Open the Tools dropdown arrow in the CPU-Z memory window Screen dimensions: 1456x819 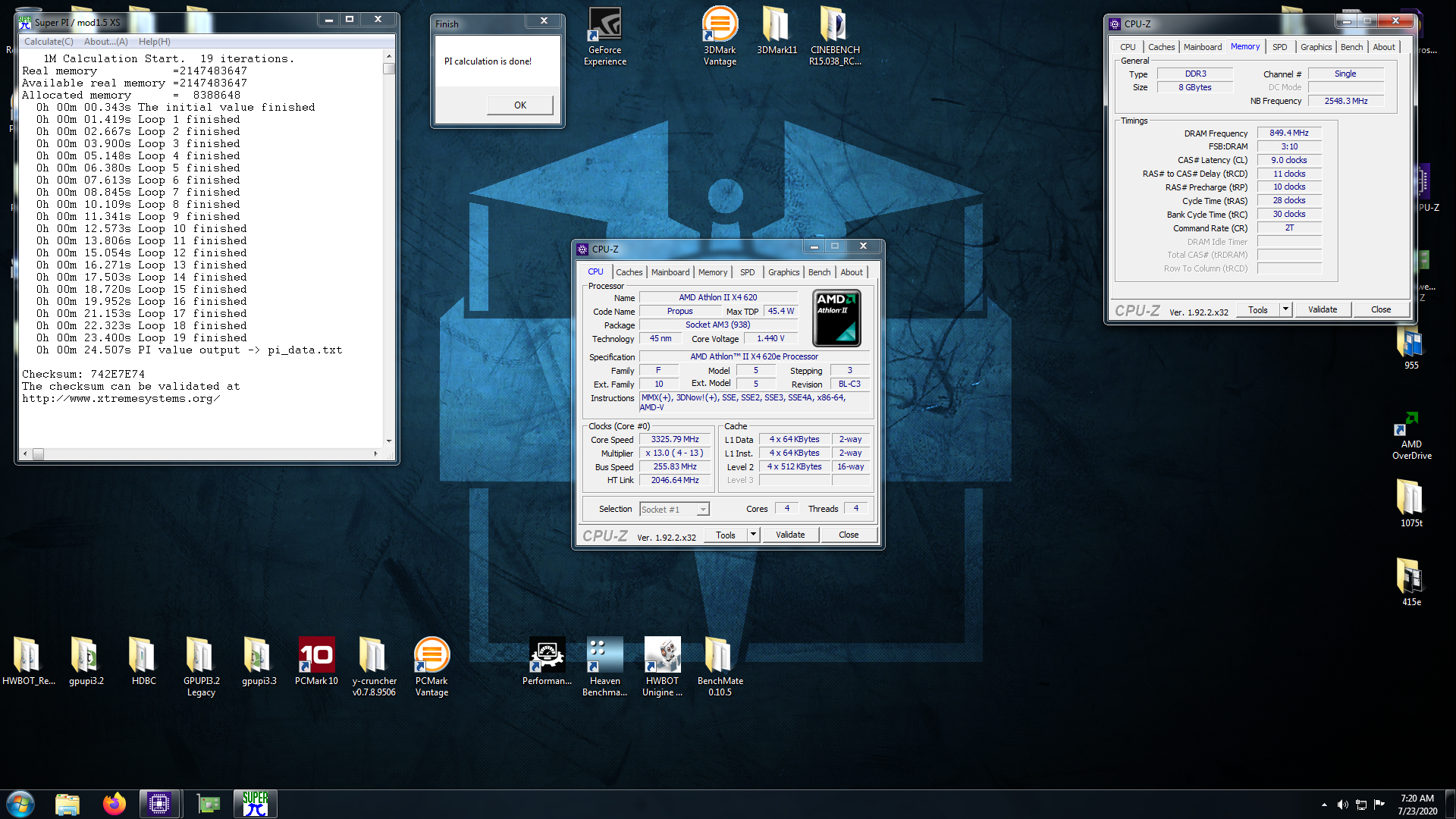(1285, 309)
